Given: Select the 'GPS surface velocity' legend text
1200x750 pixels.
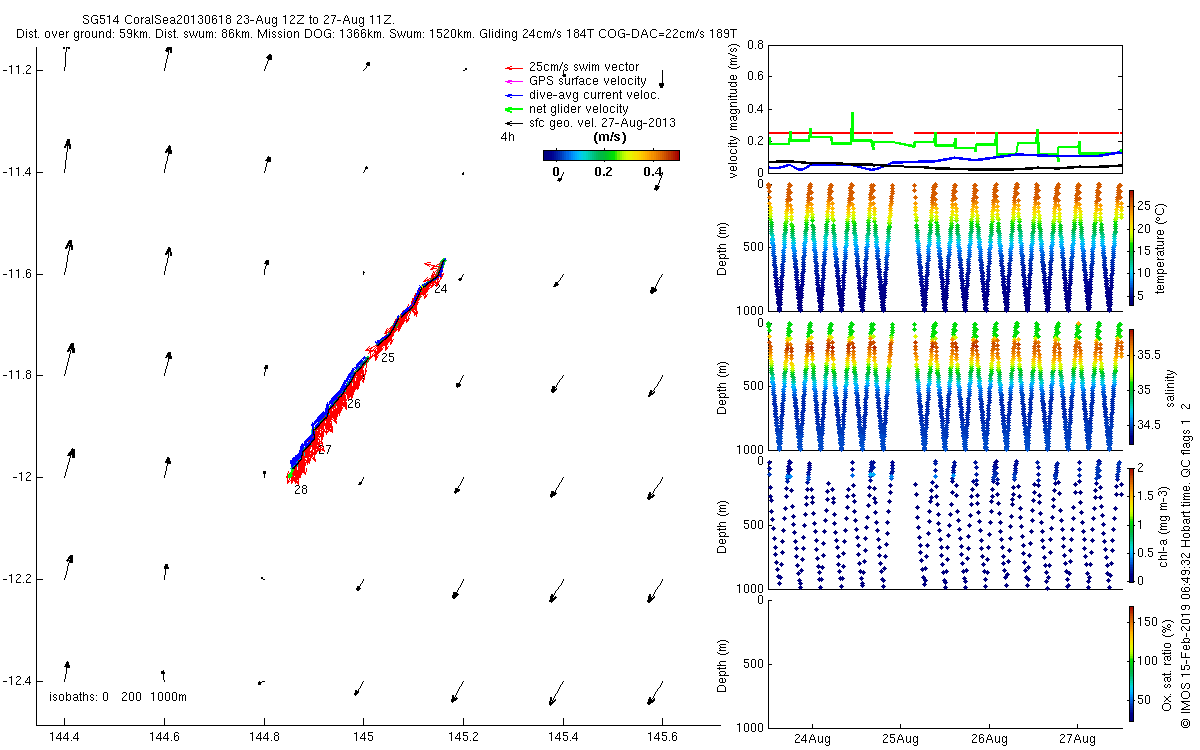Looking at the screenshot, I should coord(587,81).
